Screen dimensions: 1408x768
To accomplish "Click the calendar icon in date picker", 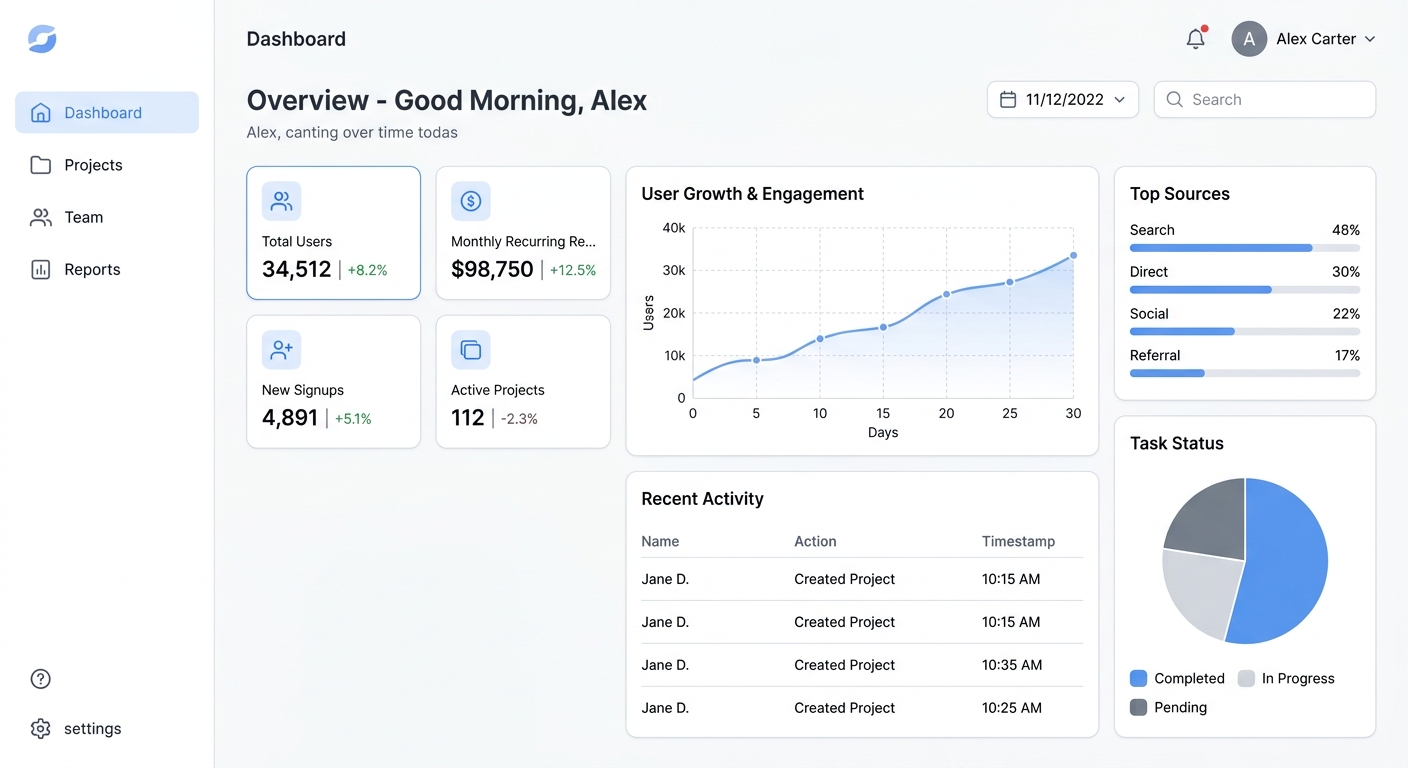I will (x=1008, y=100).
